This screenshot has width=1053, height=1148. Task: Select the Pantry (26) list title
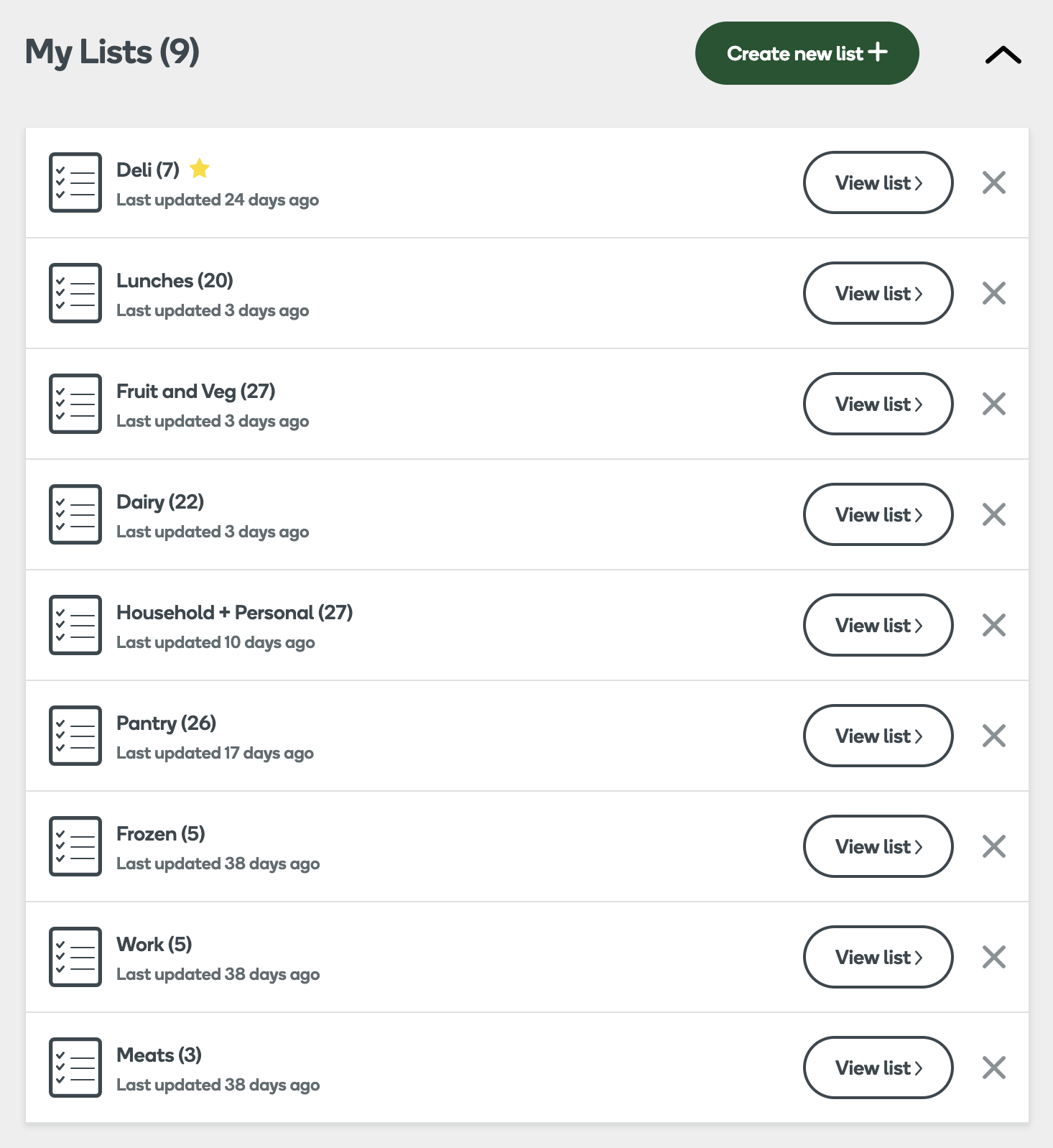coord(166,723)
